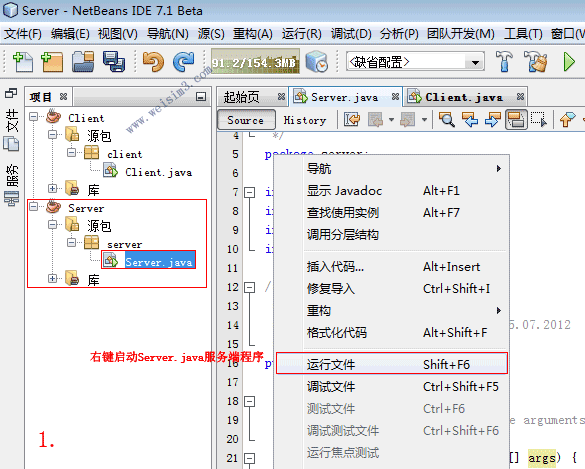The height and width of the screenshot is (469, 585).
Task: Click the Undo arrow icon
Action: pyautogui.click(x=153, y=62)
